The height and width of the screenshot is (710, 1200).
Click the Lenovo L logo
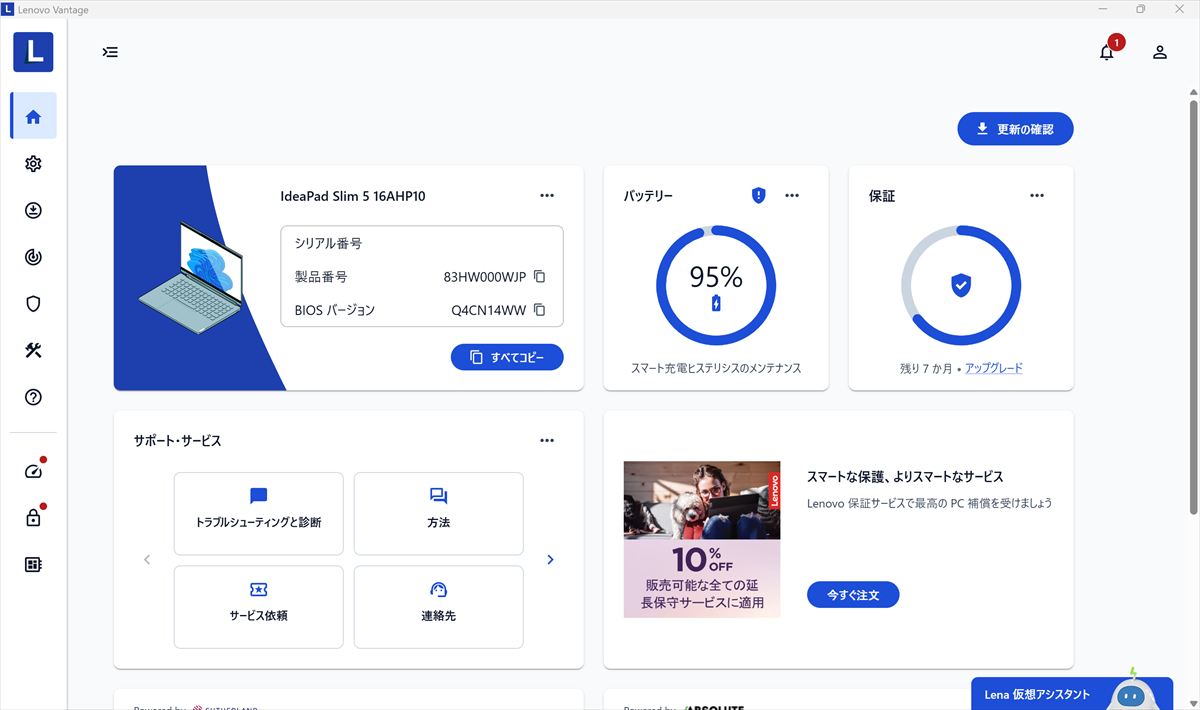(x=33, y=52)
